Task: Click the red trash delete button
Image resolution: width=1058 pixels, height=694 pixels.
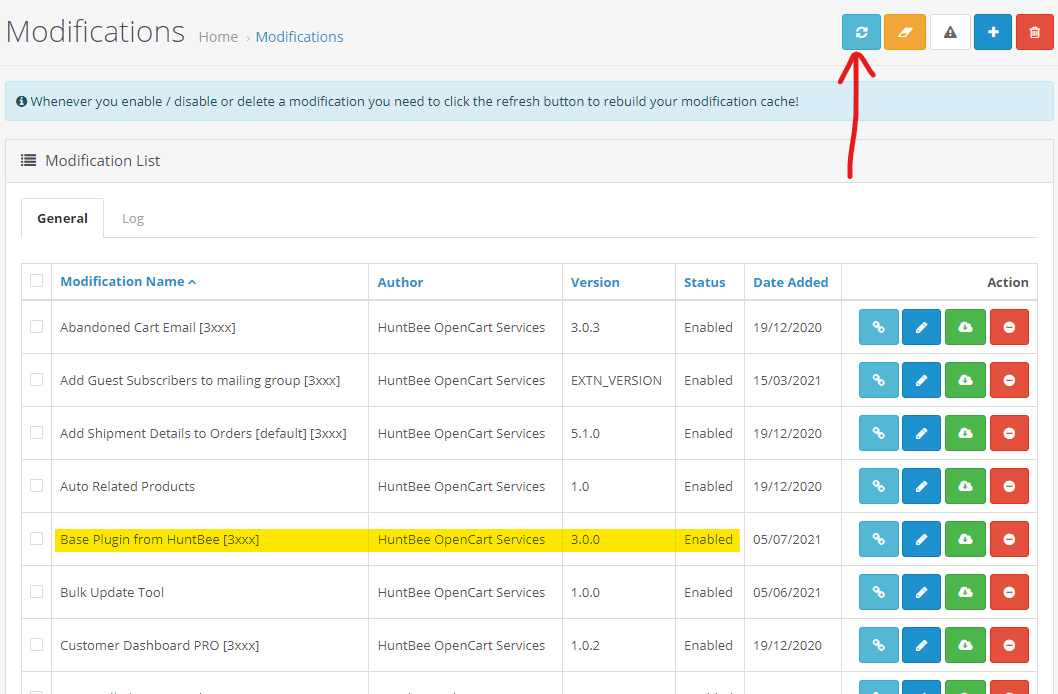Action: pyautogui.click(x=1034, y=32)
